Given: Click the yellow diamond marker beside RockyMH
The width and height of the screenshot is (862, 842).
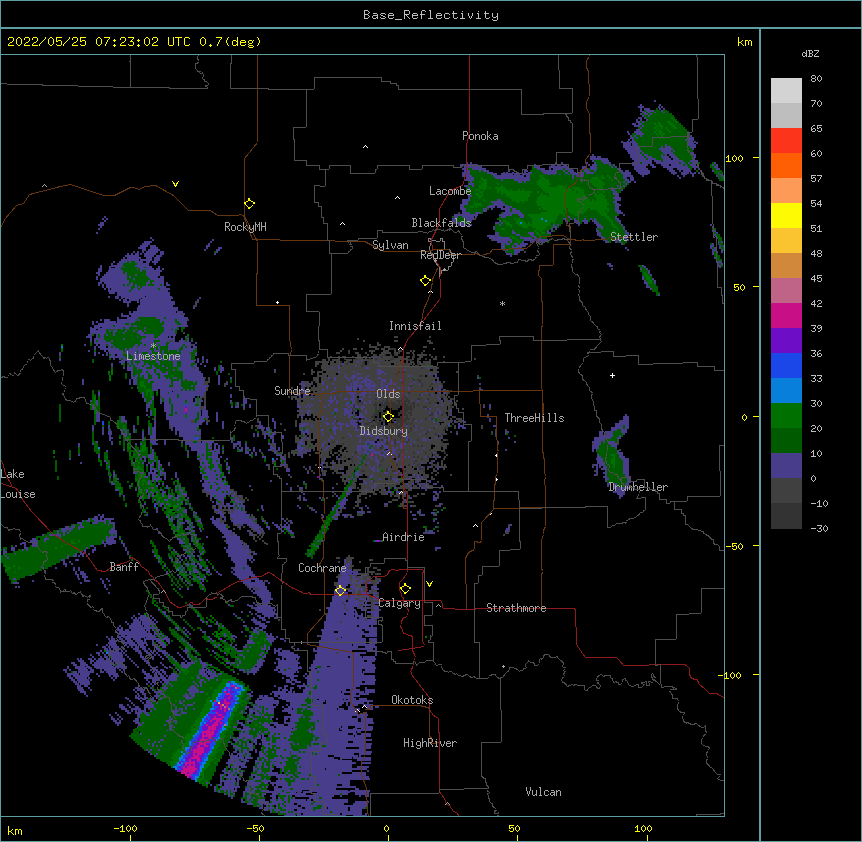Looking at the screenshot, I should pyautogui.click(x=250, y=204).
